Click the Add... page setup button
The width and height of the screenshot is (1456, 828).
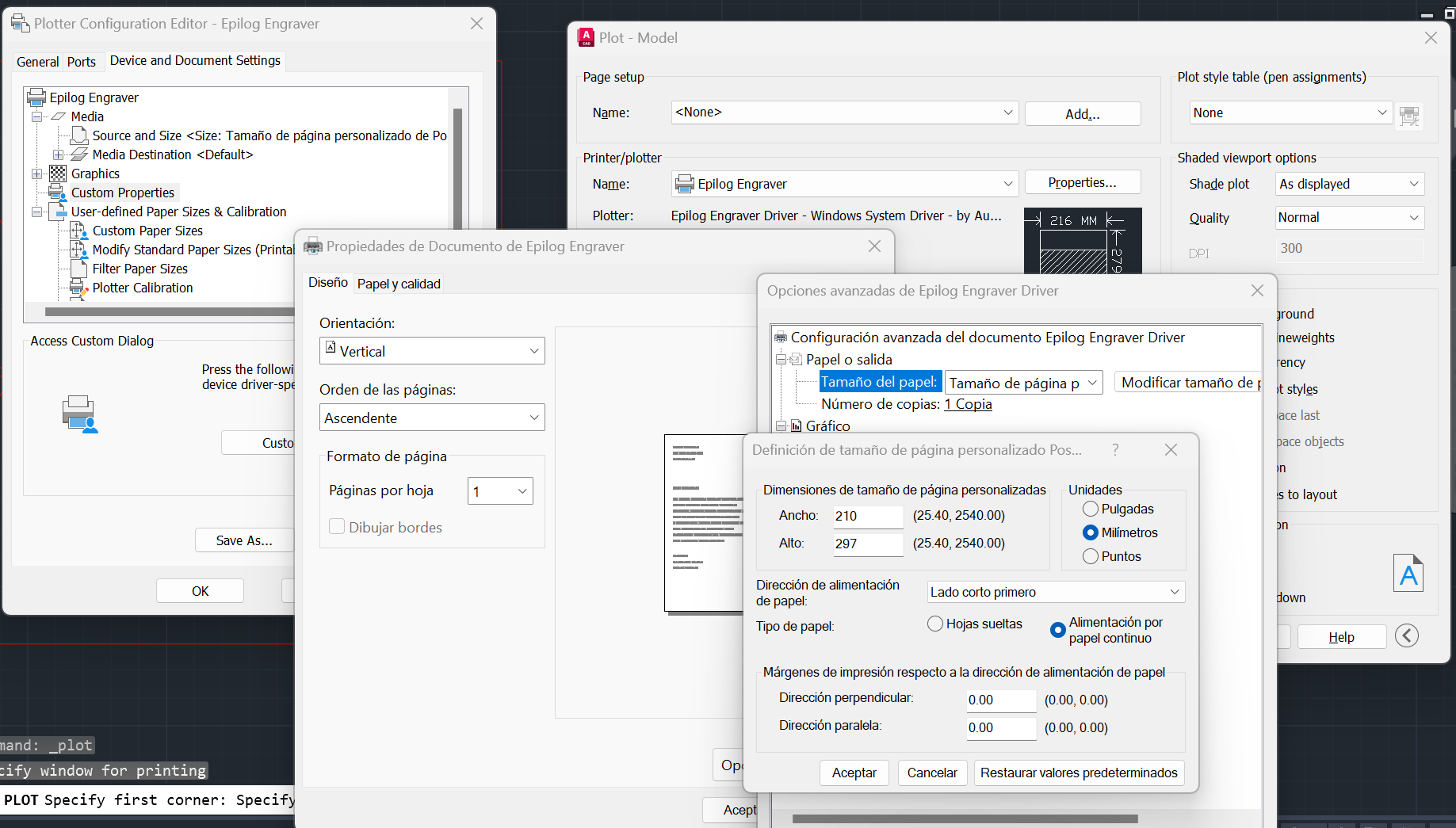pos(1083,113)
